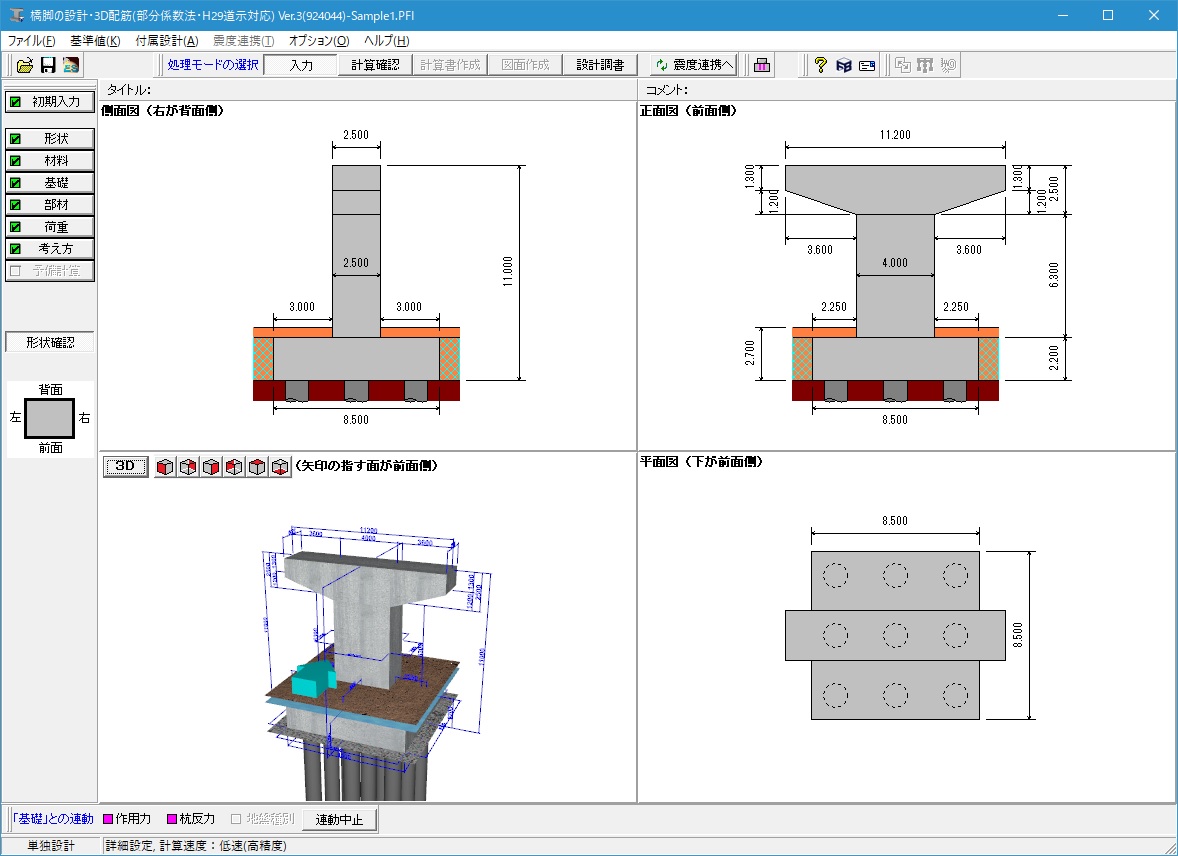The image size is (1178, 856).
Task: Click the green check on 形状
Action: tap(15, 139)
